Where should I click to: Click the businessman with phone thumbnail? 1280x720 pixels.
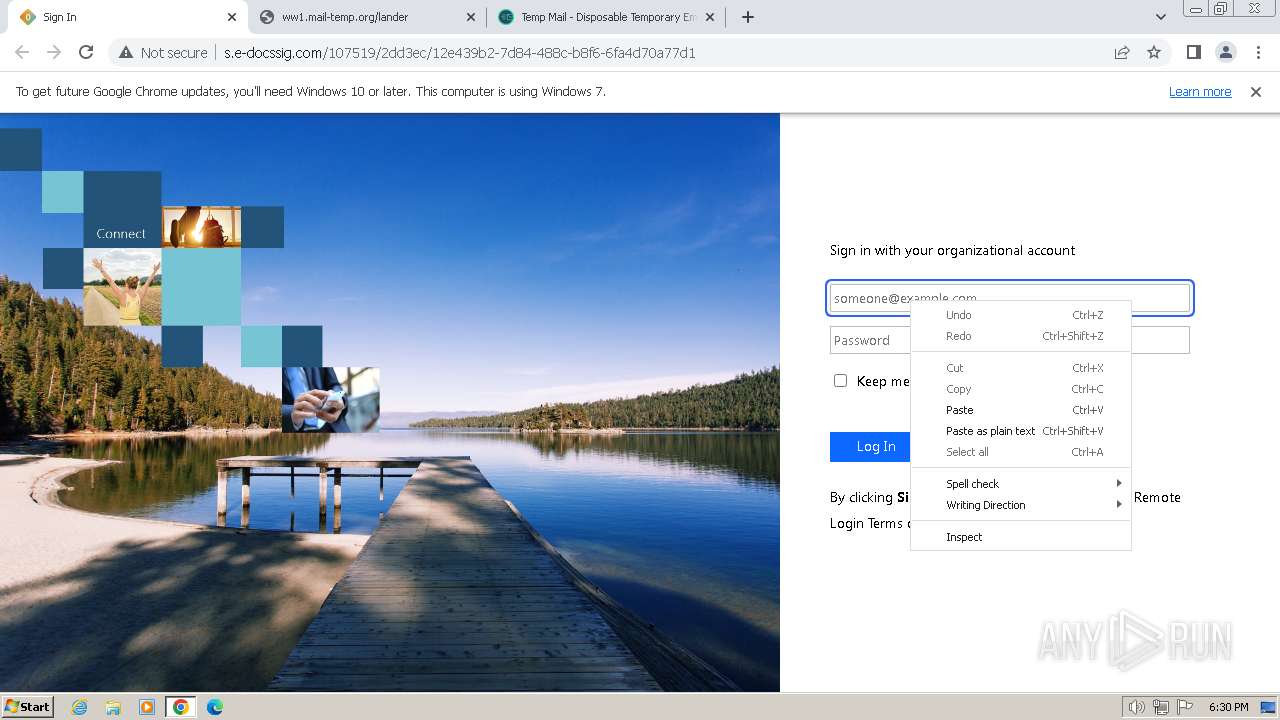point(330,400)
